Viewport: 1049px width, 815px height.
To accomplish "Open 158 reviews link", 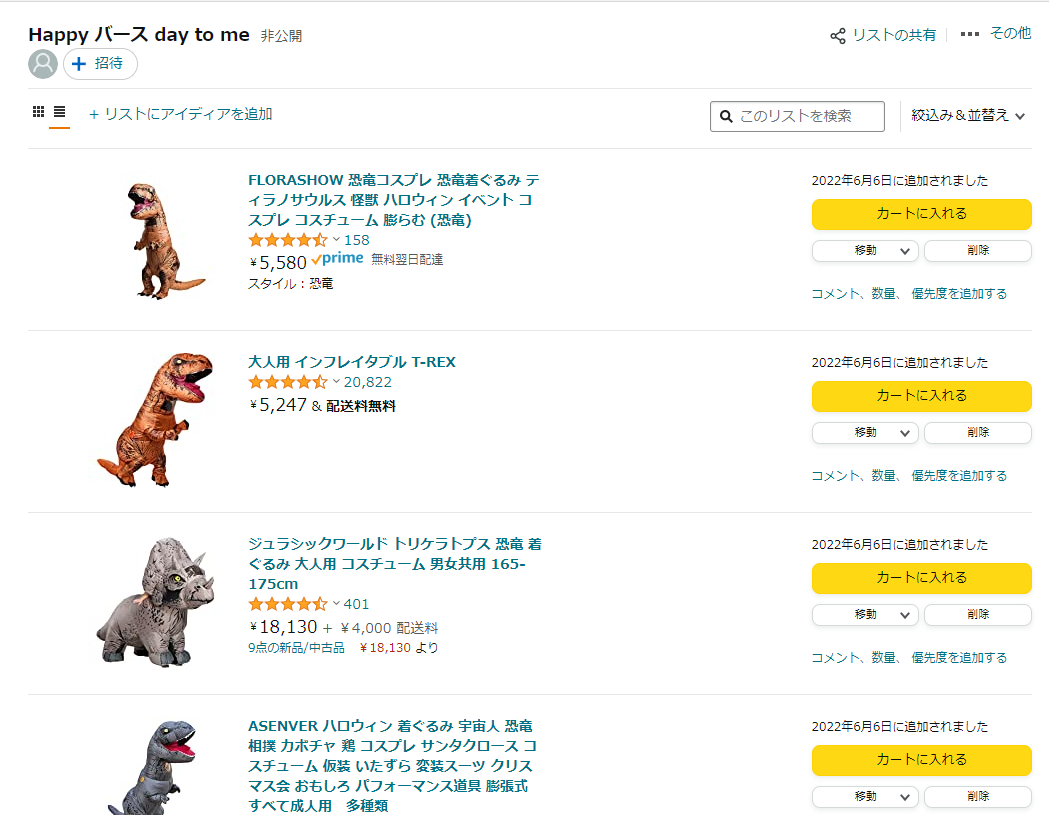I will (357, 240).
